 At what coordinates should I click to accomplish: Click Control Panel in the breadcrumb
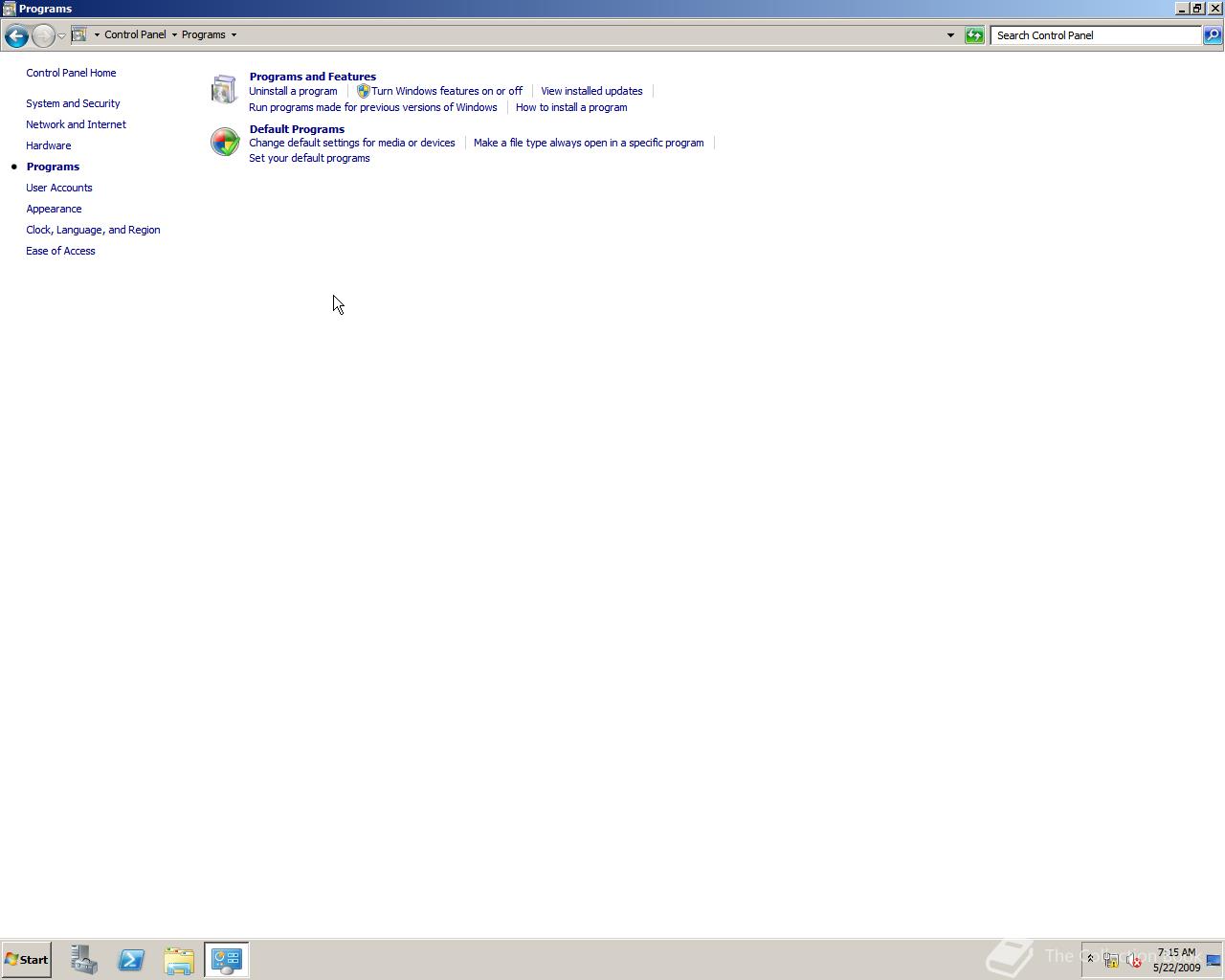click(x=135, y=34)
